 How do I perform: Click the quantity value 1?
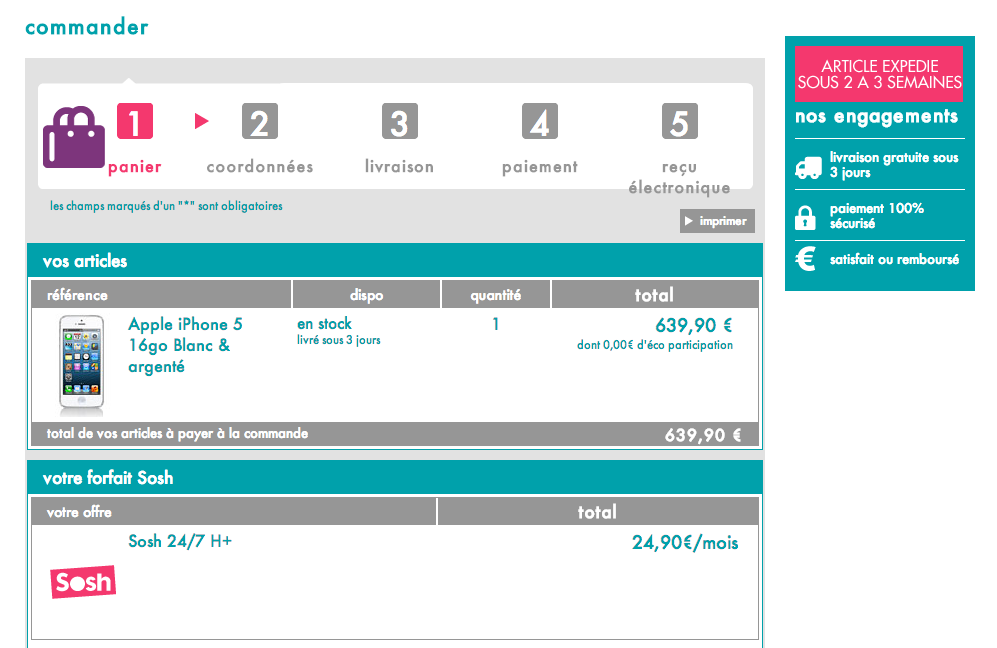(x=495, y=324)
